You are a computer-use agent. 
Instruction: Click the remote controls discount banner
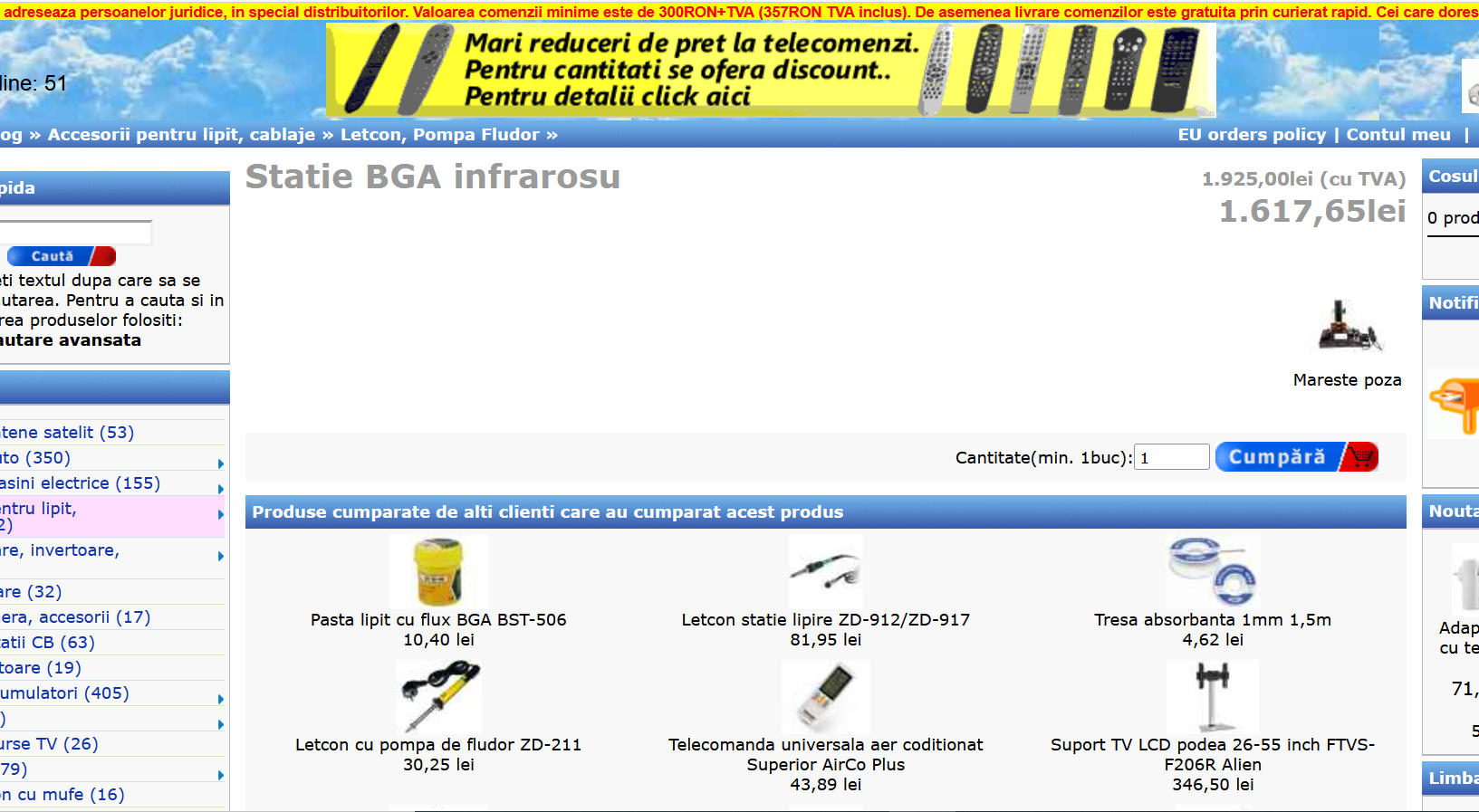point(771,71)
